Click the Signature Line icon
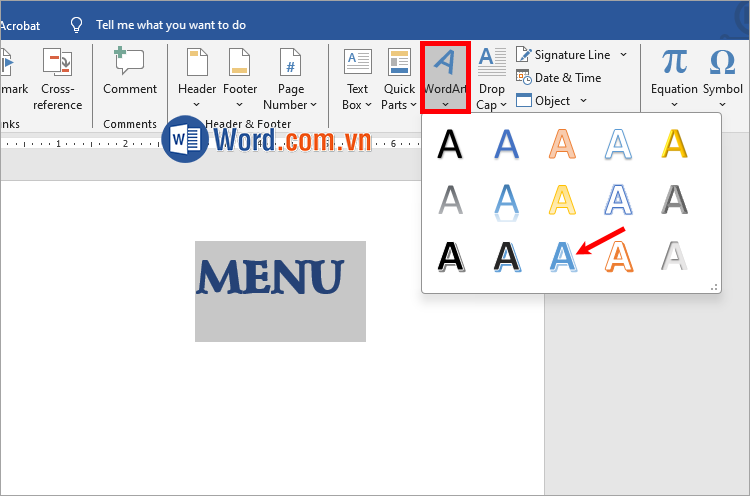Screen dimensions: 750x496 pos(523,54)
